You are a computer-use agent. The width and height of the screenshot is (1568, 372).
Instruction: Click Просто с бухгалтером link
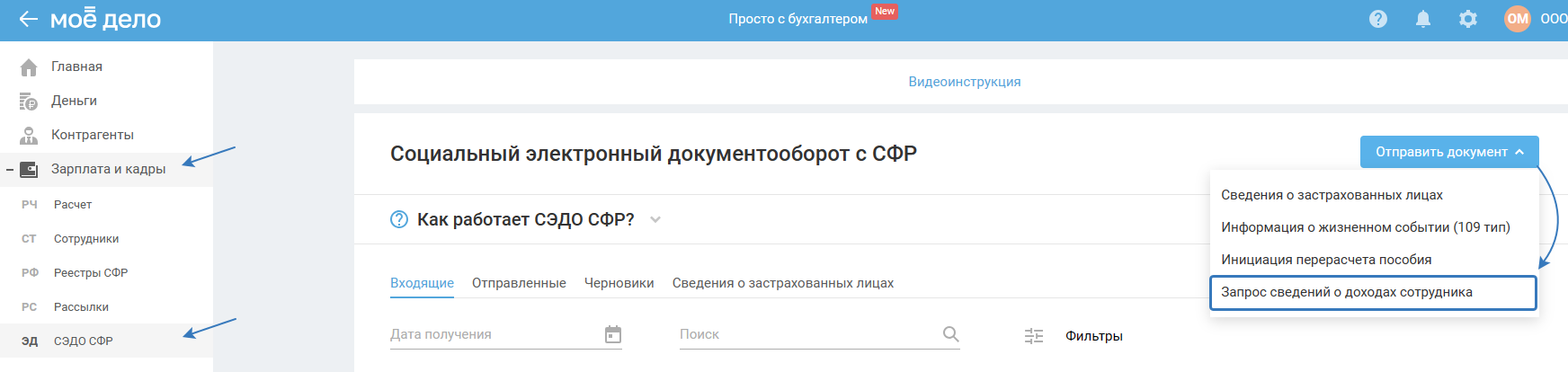(797, 19)
